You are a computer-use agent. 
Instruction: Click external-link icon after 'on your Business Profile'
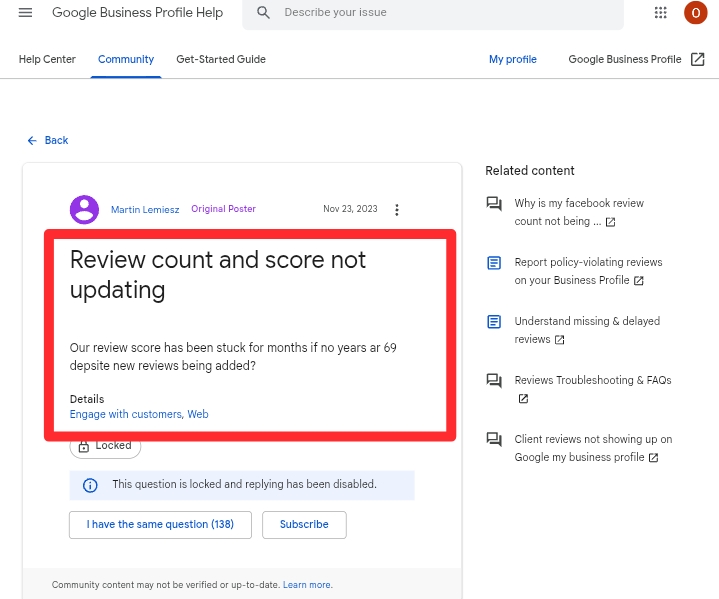pos(639,281)
